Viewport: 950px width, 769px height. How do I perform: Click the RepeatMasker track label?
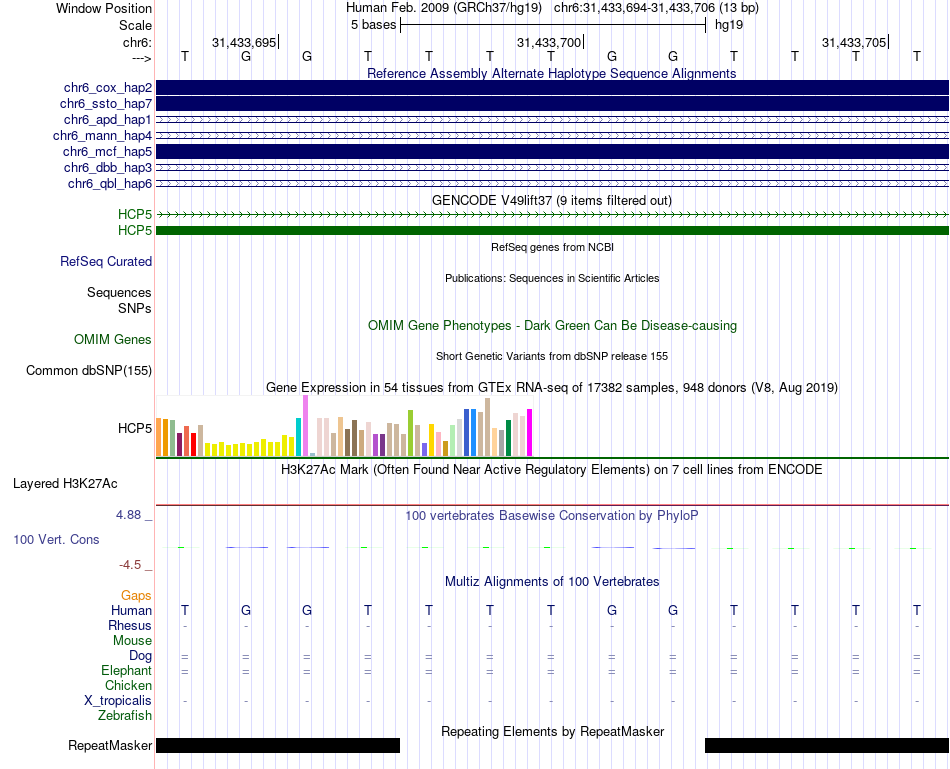coord(110,745)
